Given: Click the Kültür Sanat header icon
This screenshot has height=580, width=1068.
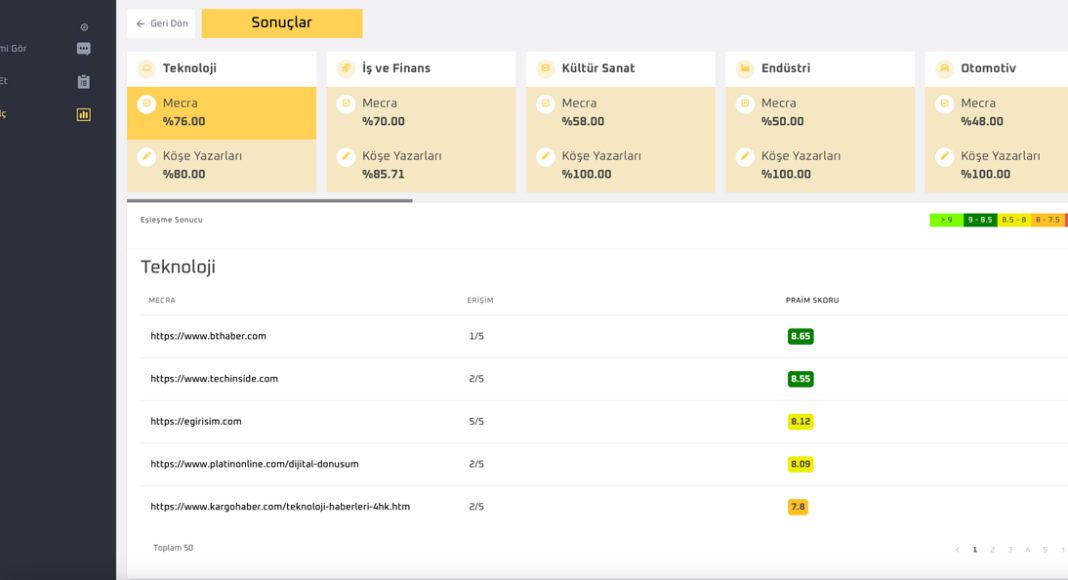Looking at the screenshot, I should [x=546, y=68].
